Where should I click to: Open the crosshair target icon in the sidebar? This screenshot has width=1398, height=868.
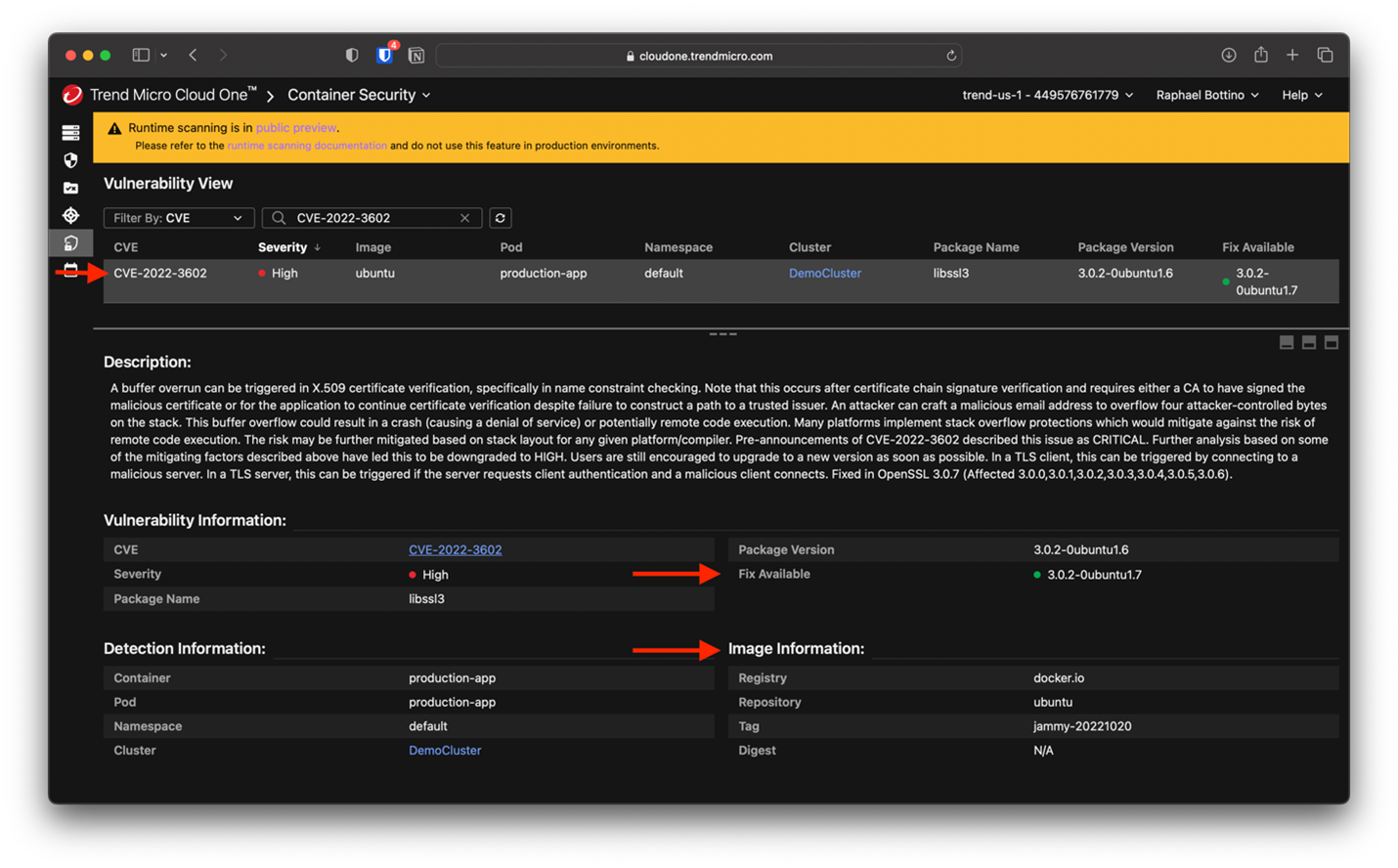coord(70,215)
